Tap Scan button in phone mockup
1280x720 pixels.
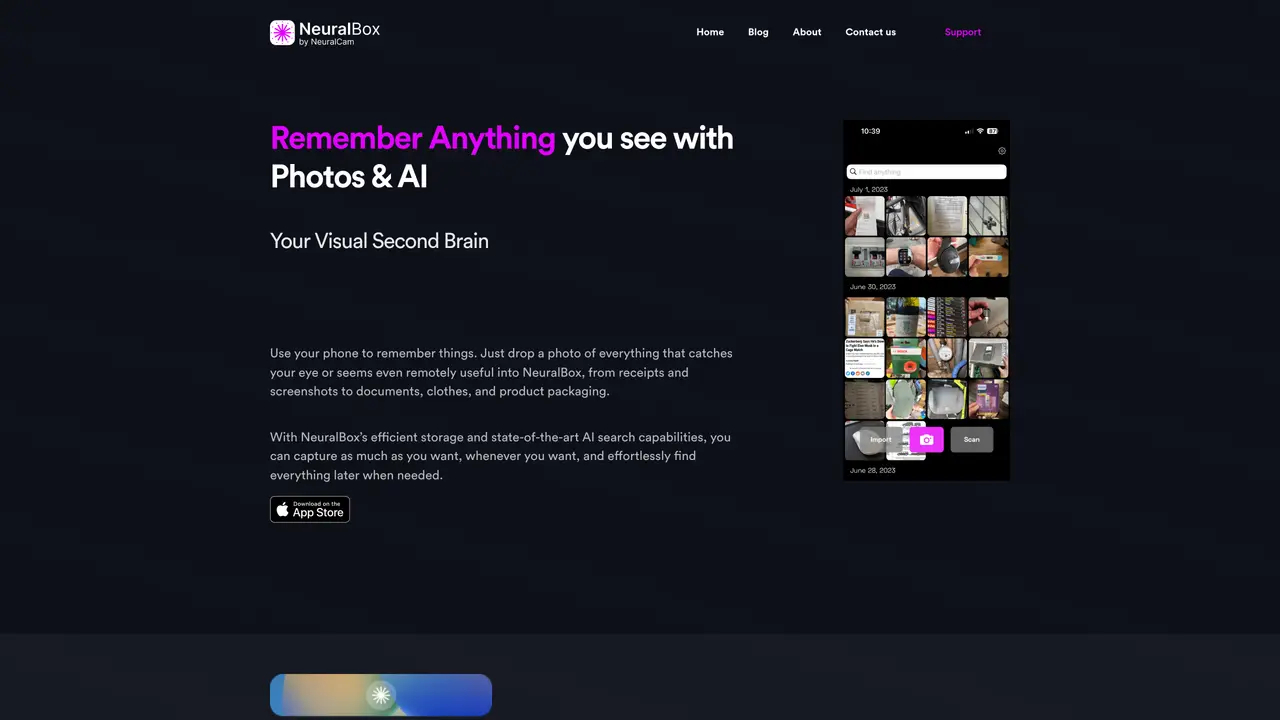[972, 439]
